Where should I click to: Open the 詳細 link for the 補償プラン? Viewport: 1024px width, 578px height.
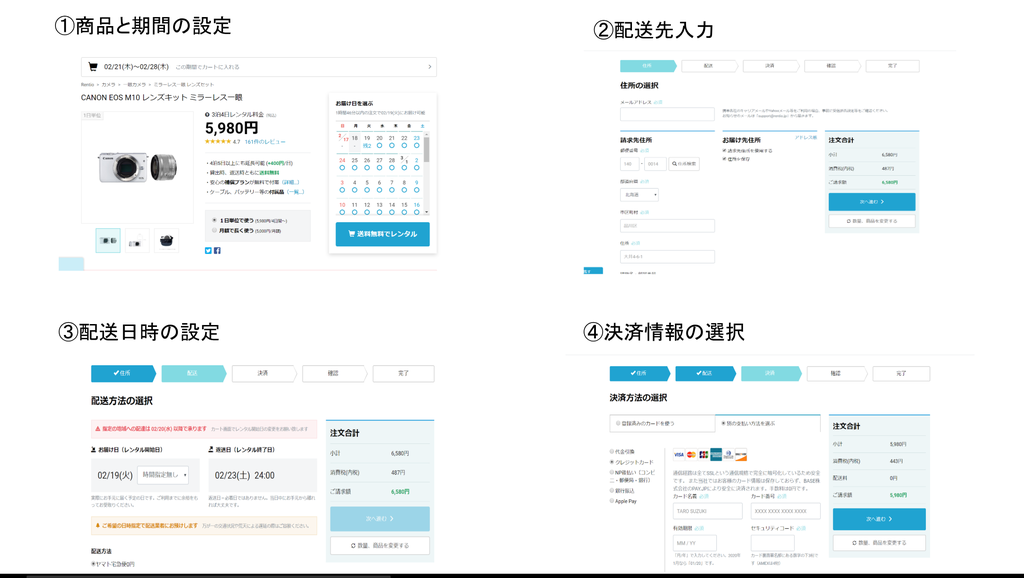tap(291, 182)
